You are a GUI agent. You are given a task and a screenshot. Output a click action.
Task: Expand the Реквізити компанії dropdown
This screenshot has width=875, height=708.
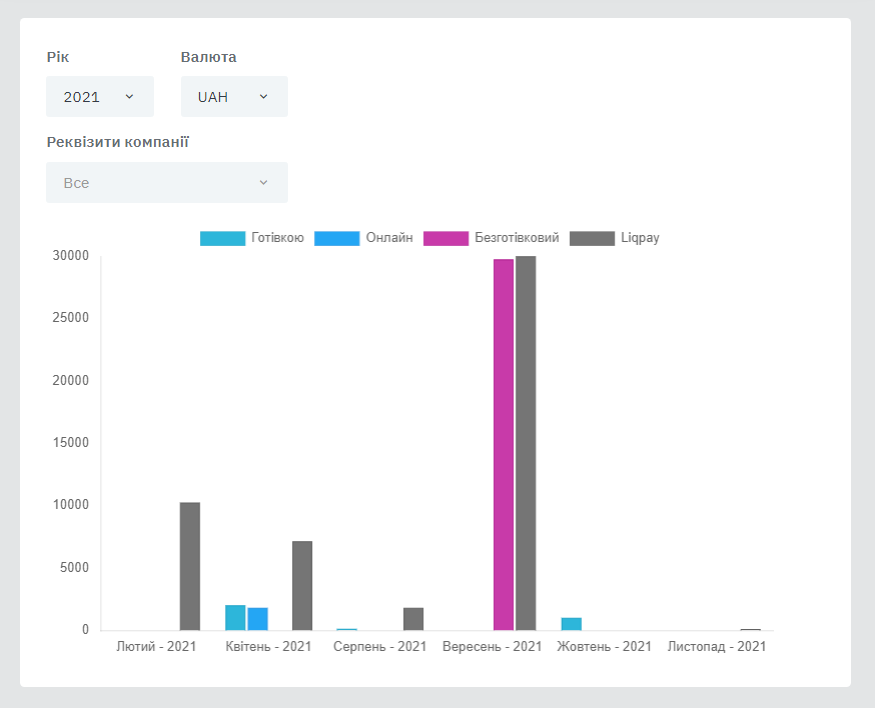[x=166, y=183]
